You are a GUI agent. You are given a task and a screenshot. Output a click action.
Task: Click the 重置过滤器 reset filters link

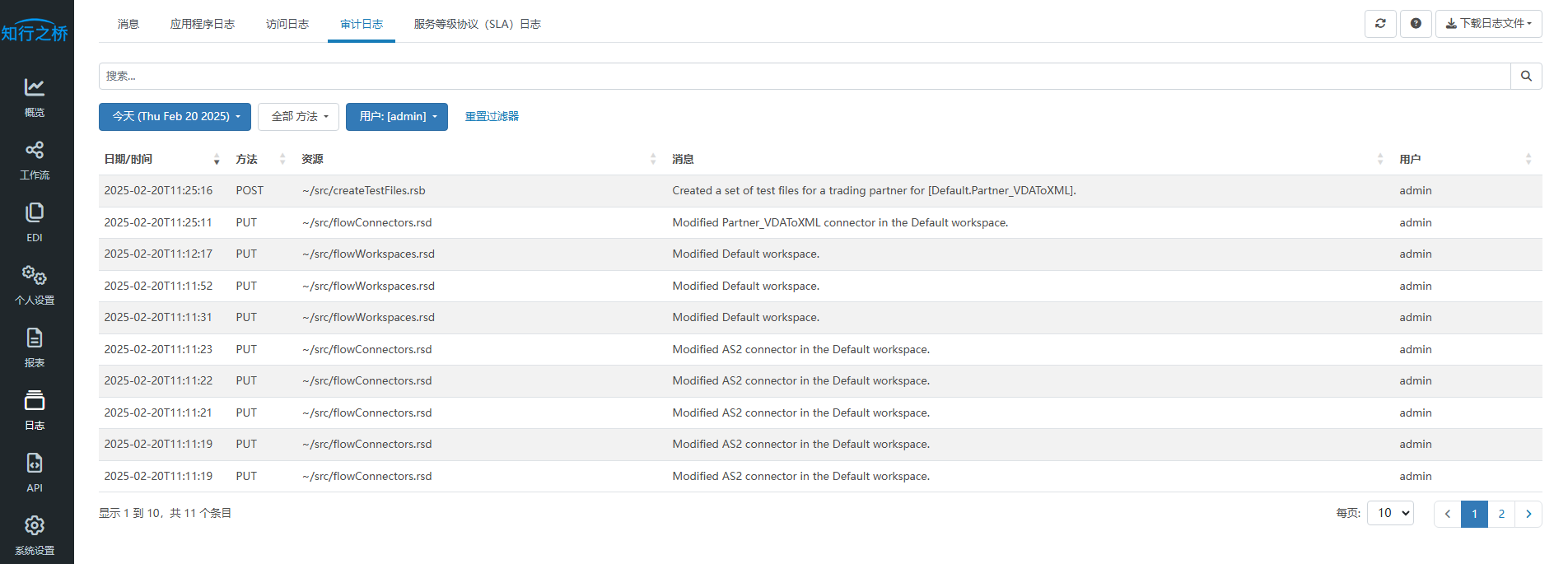tap(492, 117)
